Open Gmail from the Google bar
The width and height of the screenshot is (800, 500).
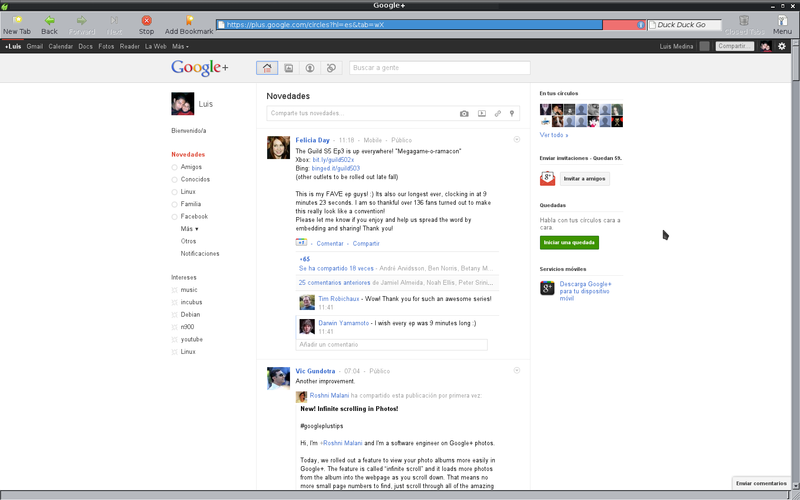(35, 46)
